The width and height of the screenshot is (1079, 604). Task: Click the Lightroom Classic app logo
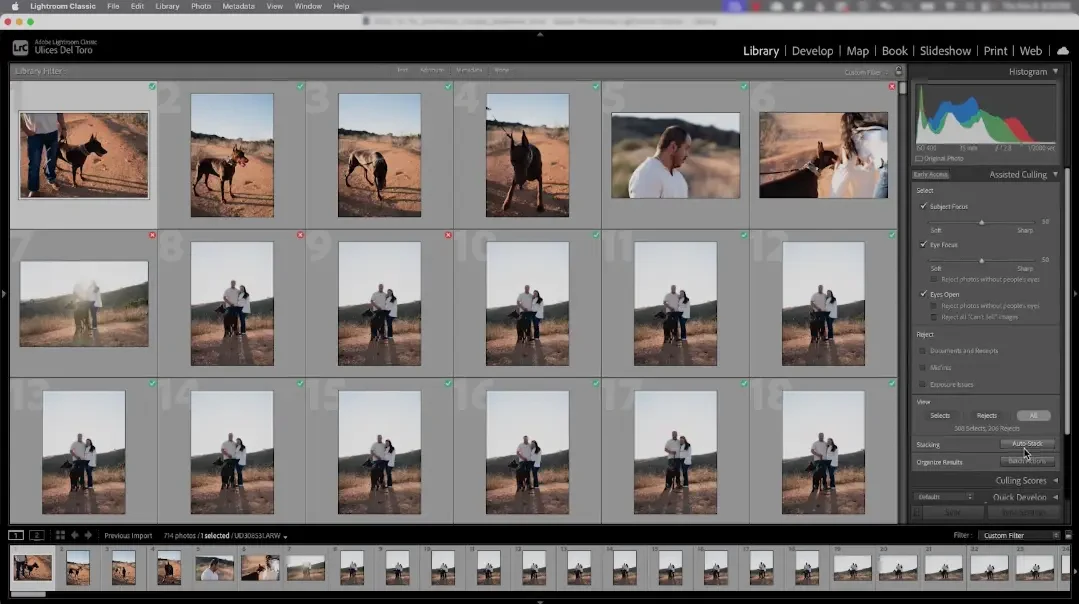click(20, 47)
